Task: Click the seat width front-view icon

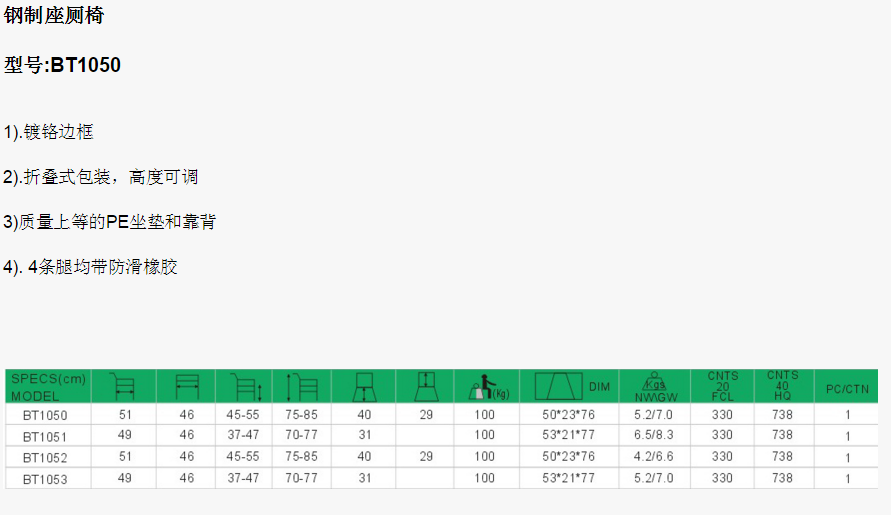Action: pos(187,386)
